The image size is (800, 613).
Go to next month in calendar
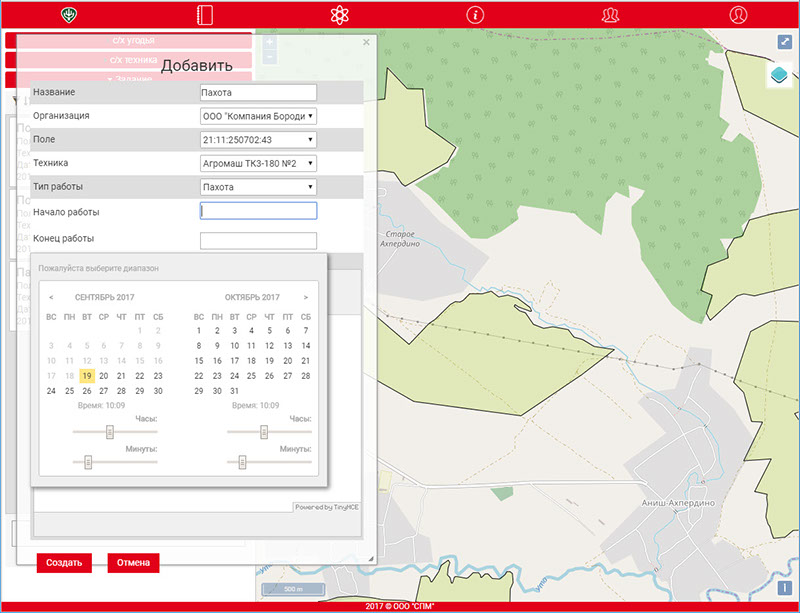point(305,297)
